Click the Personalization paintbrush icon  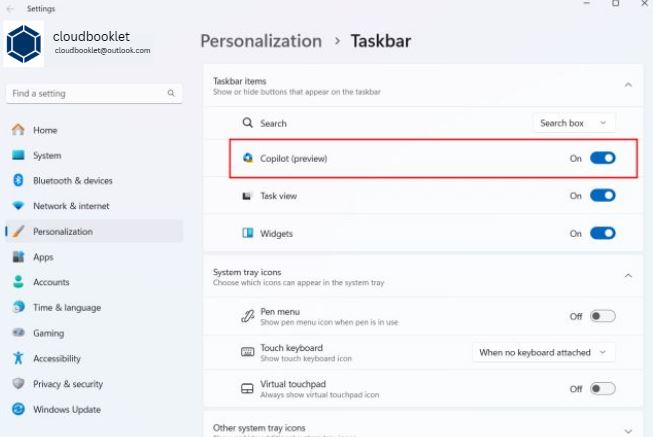click(18, 231)
